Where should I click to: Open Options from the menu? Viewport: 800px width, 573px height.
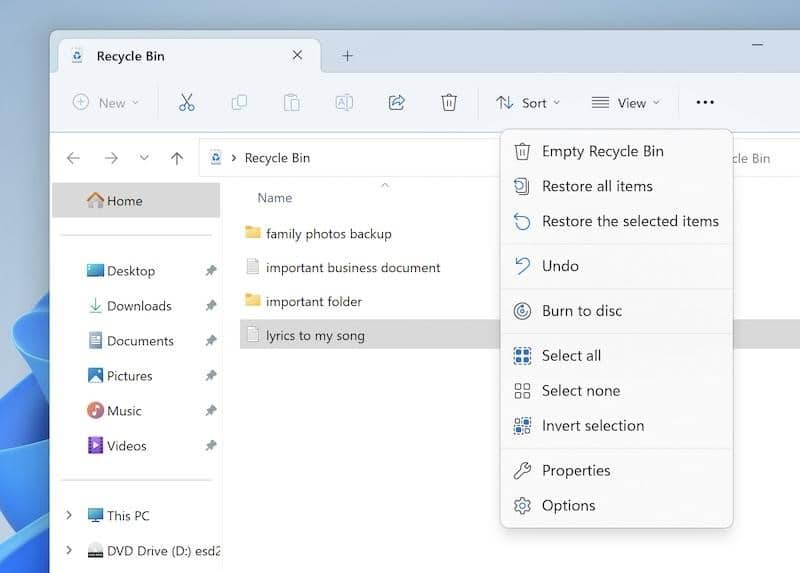click(x=617, y=506)
